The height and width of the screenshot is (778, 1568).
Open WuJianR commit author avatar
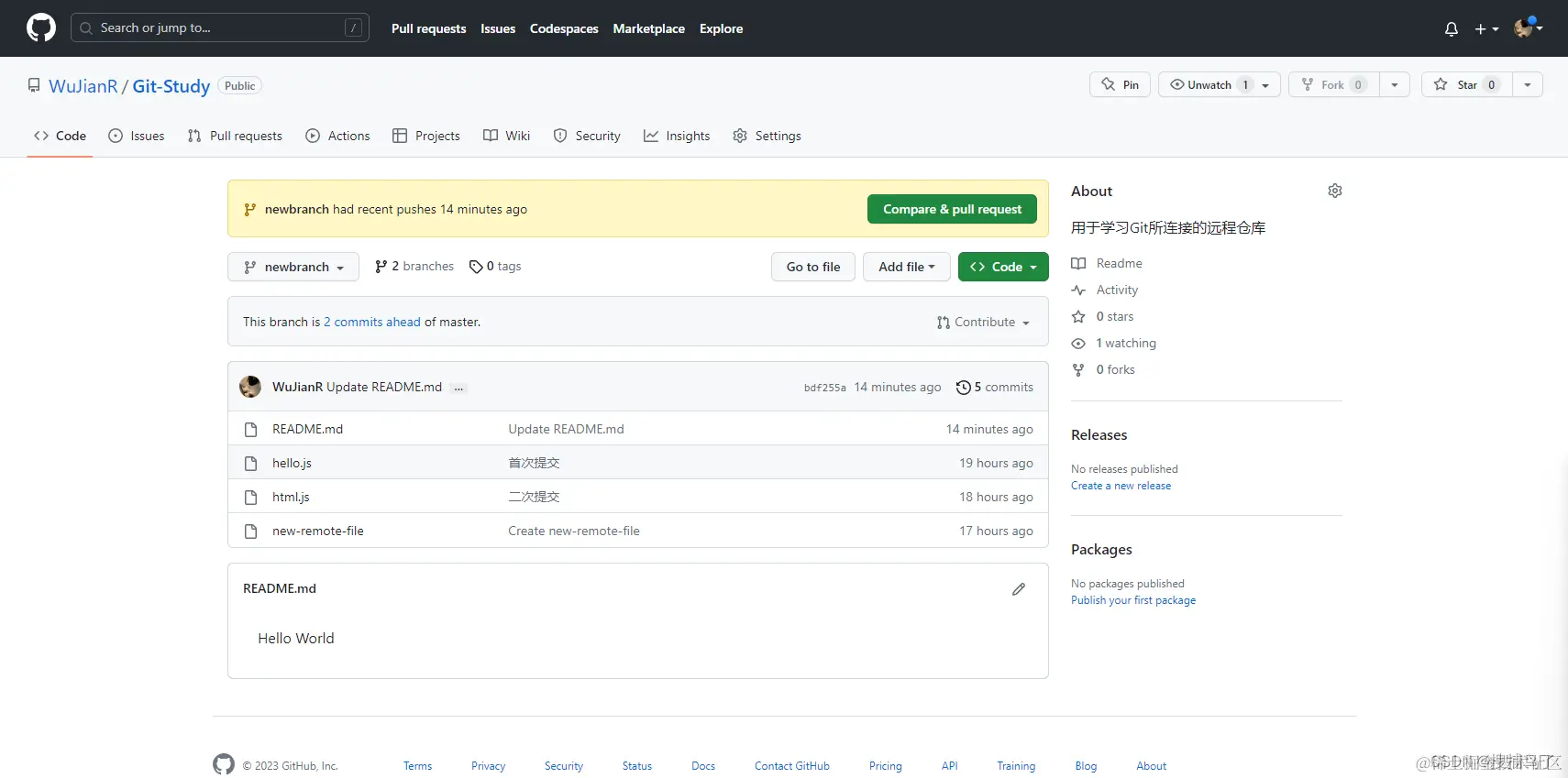point(250,387)
